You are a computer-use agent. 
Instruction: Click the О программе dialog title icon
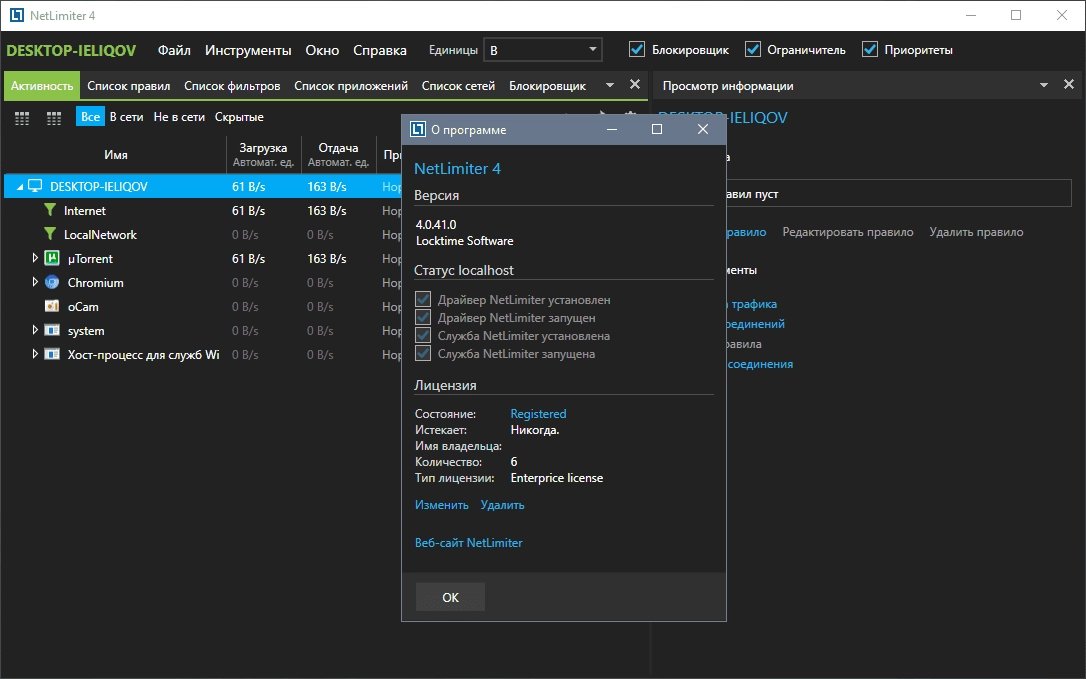(418, 130)
